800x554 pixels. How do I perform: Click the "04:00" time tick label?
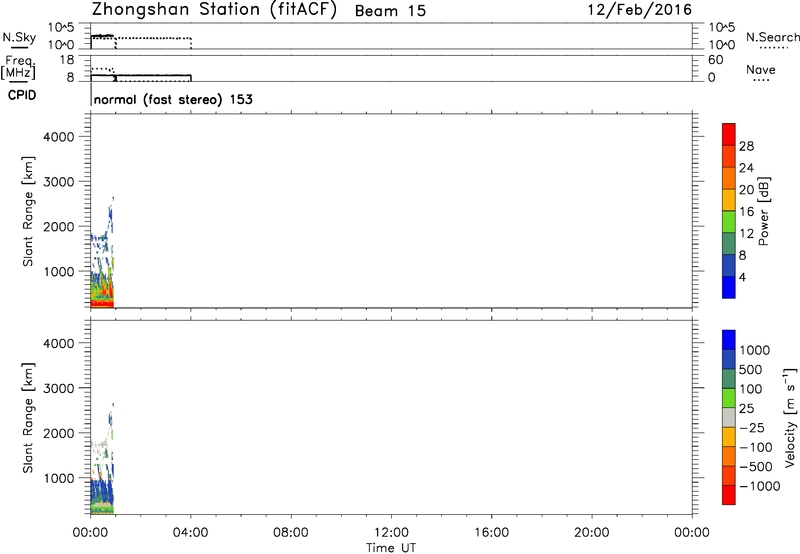point(190,533)
